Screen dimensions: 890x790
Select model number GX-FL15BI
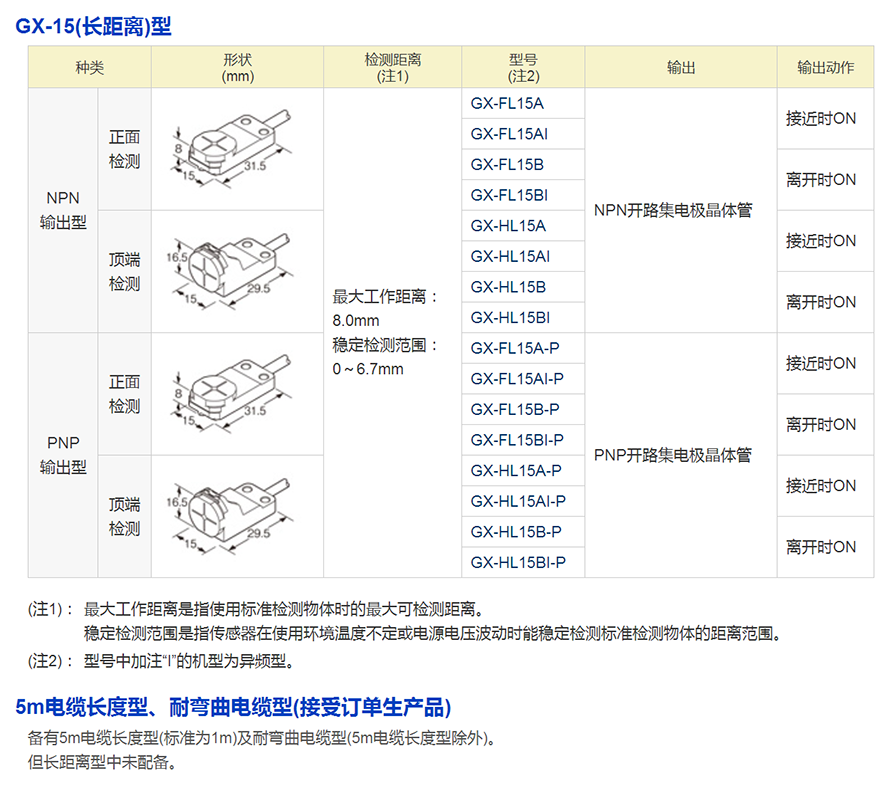pyautogui.click(x=509, y=195)
